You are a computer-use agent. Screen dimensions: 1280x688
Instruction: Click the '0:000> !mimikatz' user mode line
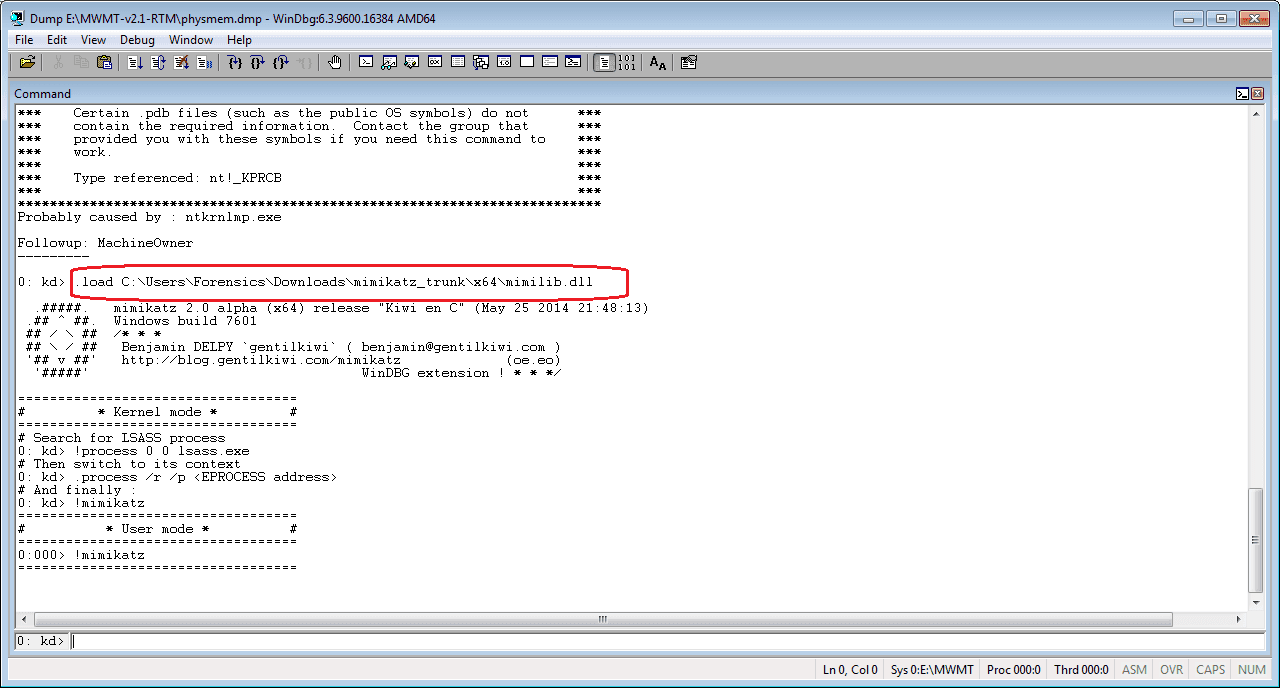pos(81,555)
